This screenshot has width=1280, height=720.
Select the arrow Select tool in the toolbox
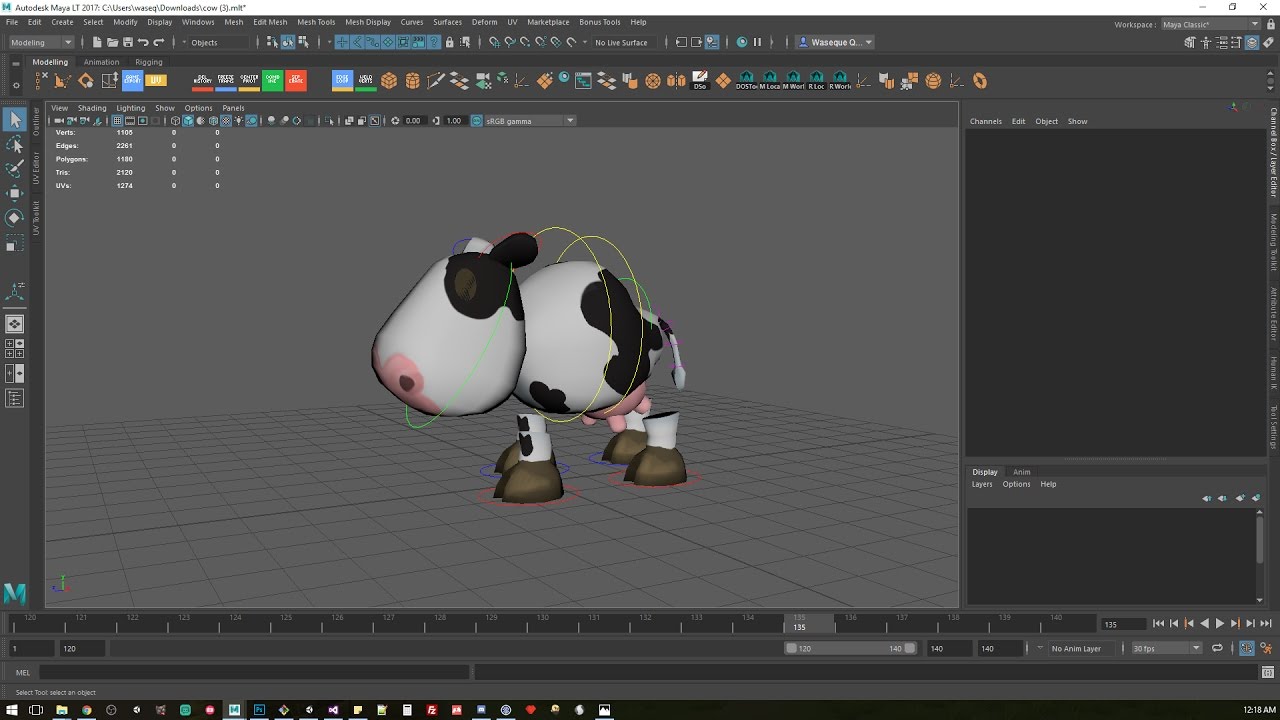click(x=14, y=120)
